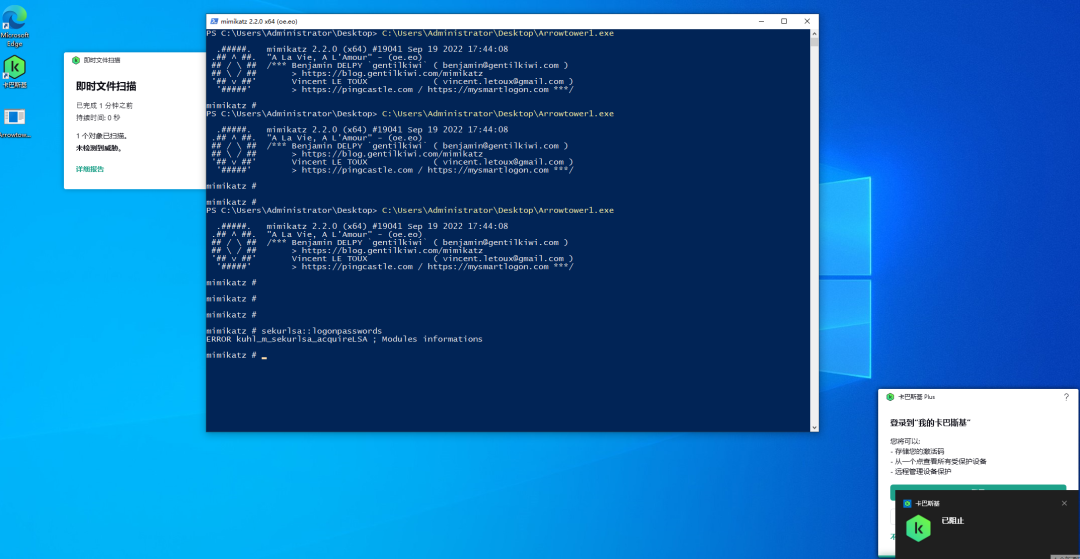Open help question mark in 卡巴斯基 Plus panel
This screenshot has width=1080, height=559.
tap(1066, 397)
